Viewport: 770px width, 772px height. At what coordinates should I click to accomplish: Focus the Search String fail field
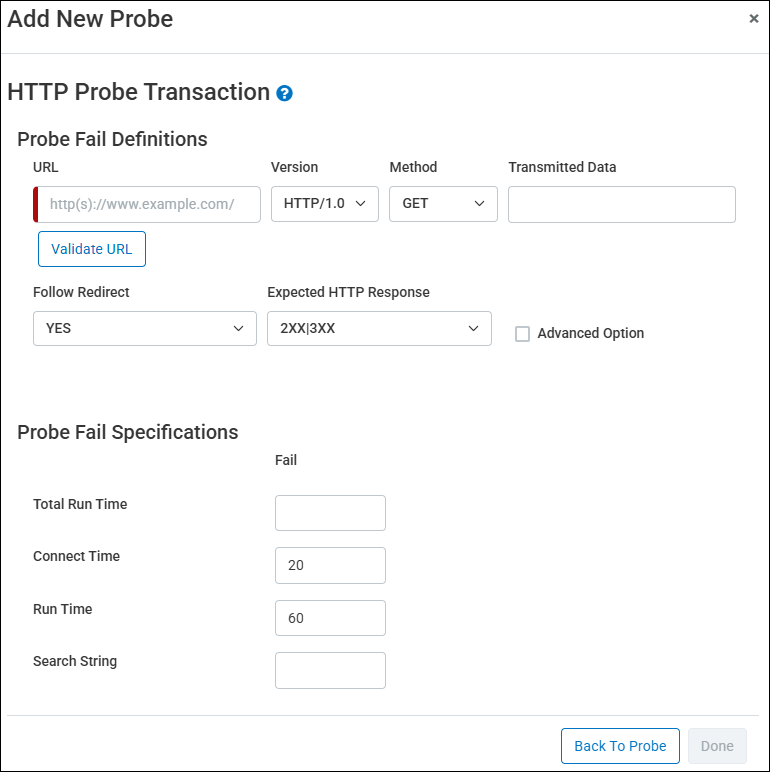tap(330, 670)
